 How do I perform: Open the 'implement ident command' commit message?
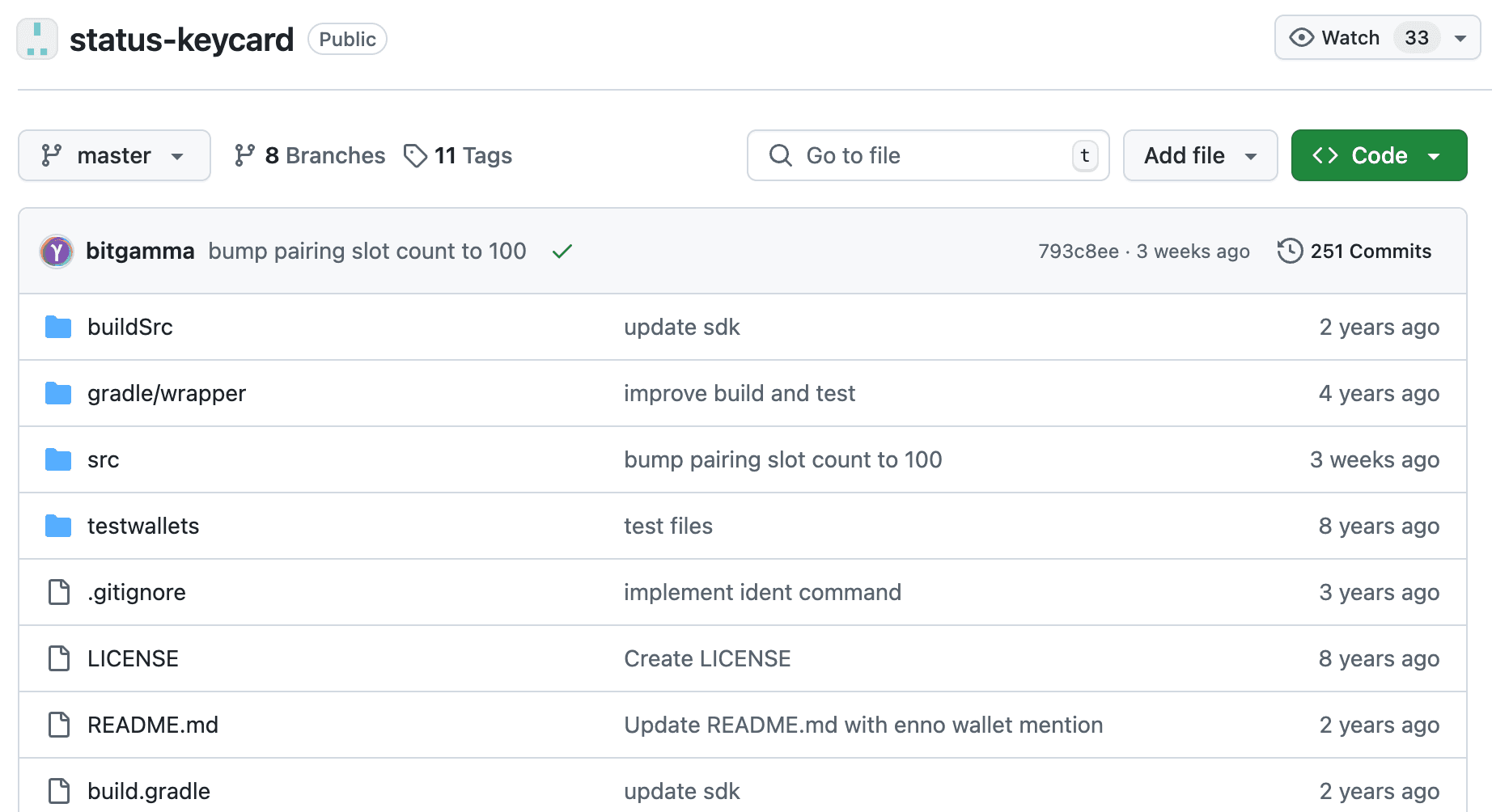tap(762, 592)
